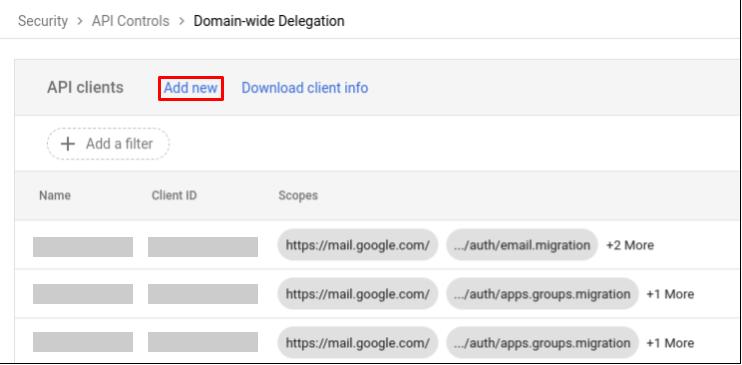Click Add new API client link
The width and height of the screenshot is (742, 365).
point(191,88)
